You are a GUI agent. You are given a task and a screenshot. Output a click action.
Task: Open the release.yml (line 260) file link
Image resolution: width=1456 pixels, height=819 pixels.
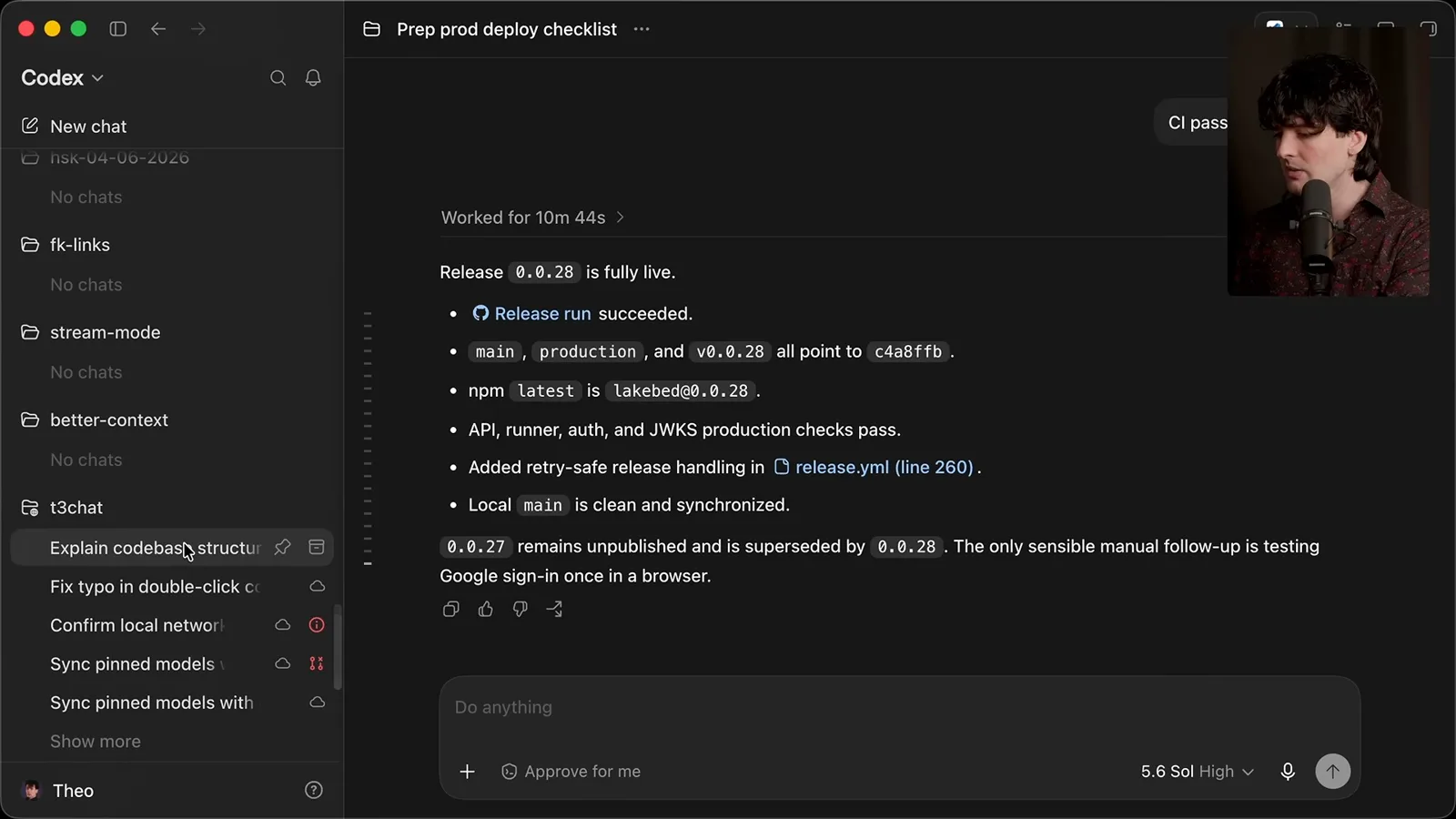point(874,467)
